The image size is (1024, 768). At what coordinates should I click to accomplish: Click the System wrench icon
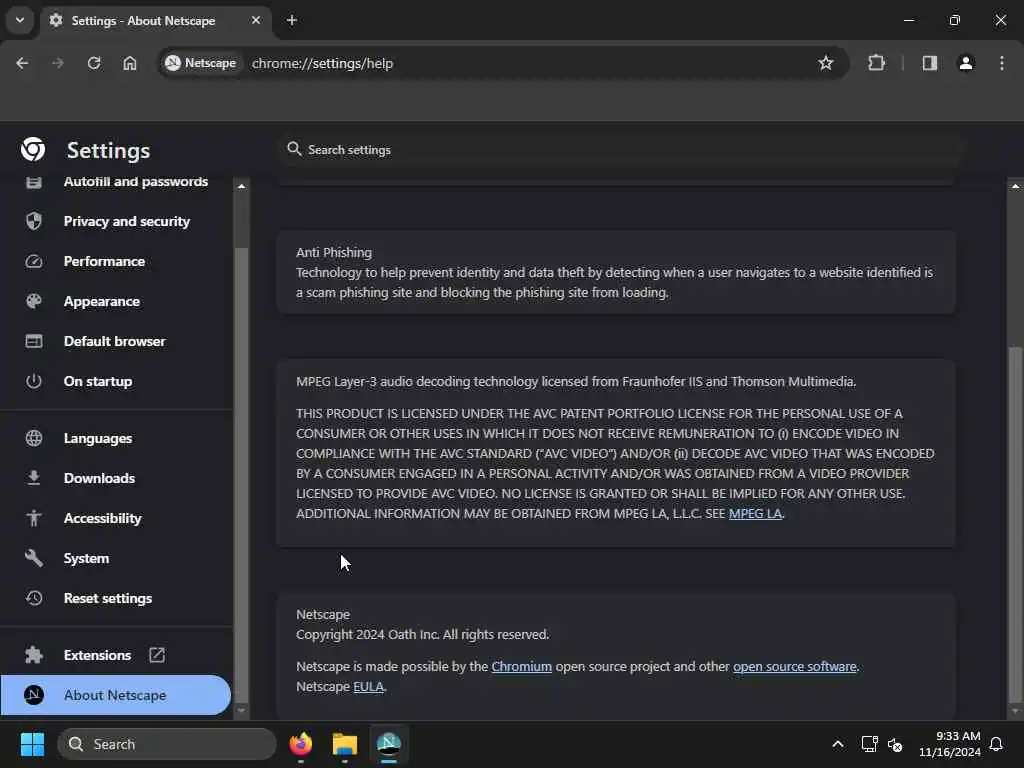pyautogui.click(x=34, y=558)
